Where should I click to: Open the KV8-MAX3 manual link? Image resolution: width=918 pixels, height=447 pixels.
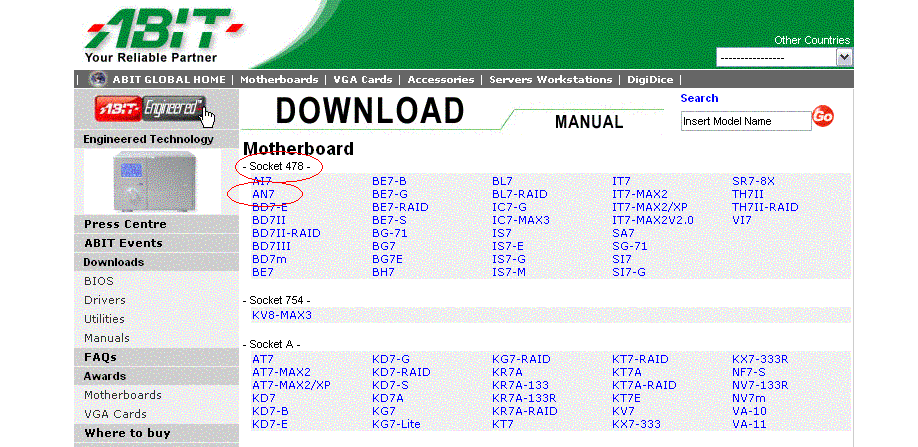tap(282, 315)
